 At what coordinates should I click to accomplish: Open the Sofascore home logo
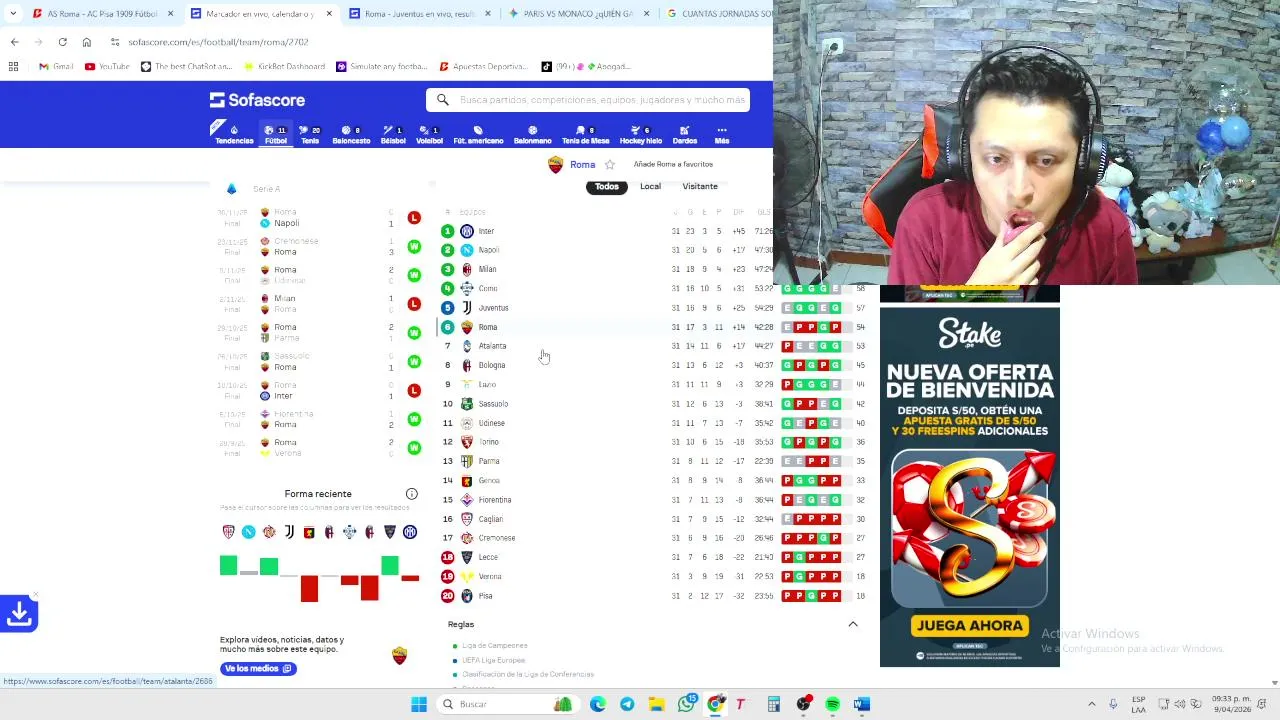coord(257,100)
